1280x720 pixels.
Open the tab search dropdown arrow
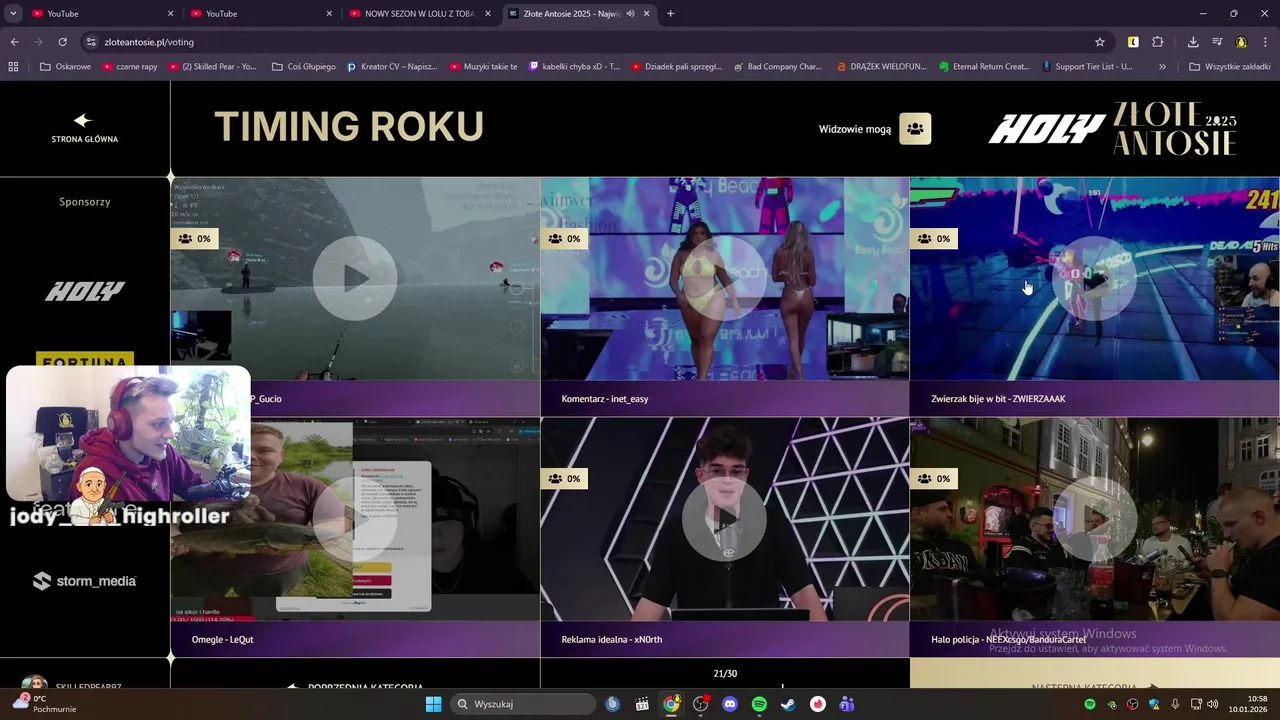(12, 14)
